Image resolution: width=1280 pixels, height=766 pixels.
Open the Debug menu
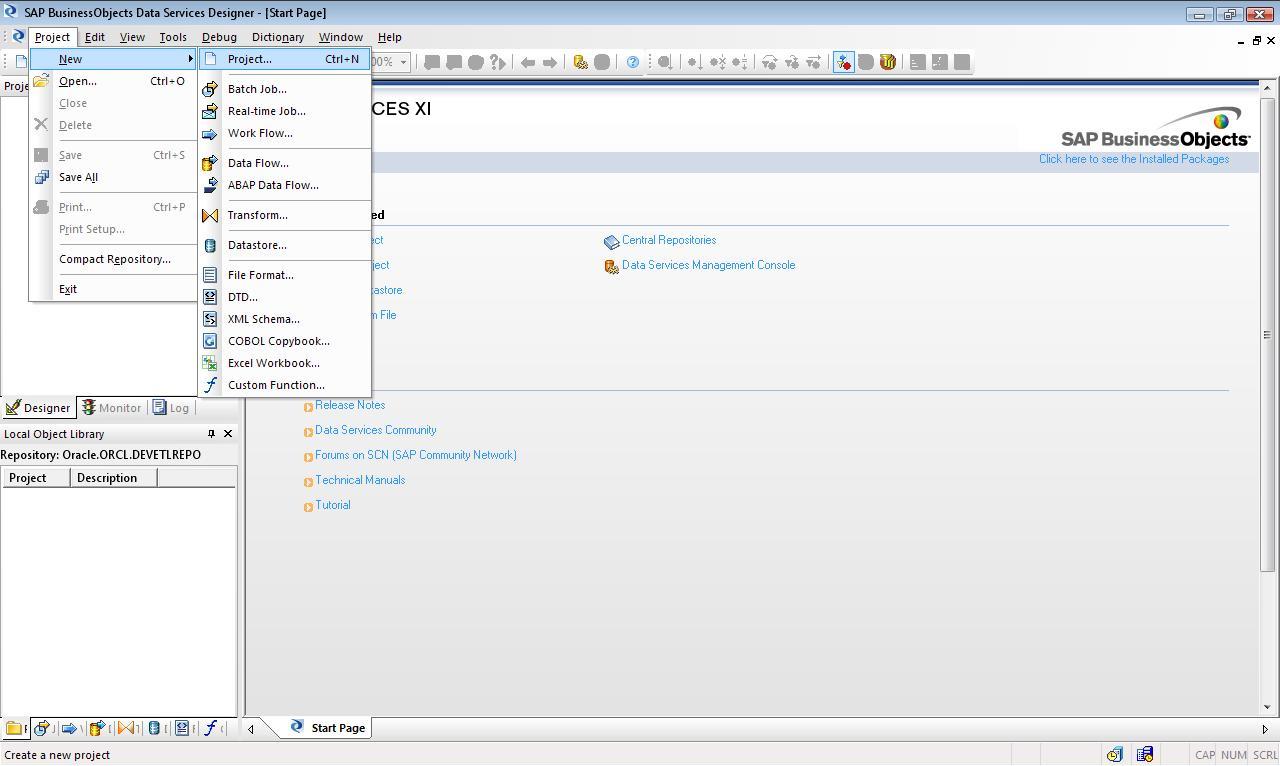click(x=219, y=37)
